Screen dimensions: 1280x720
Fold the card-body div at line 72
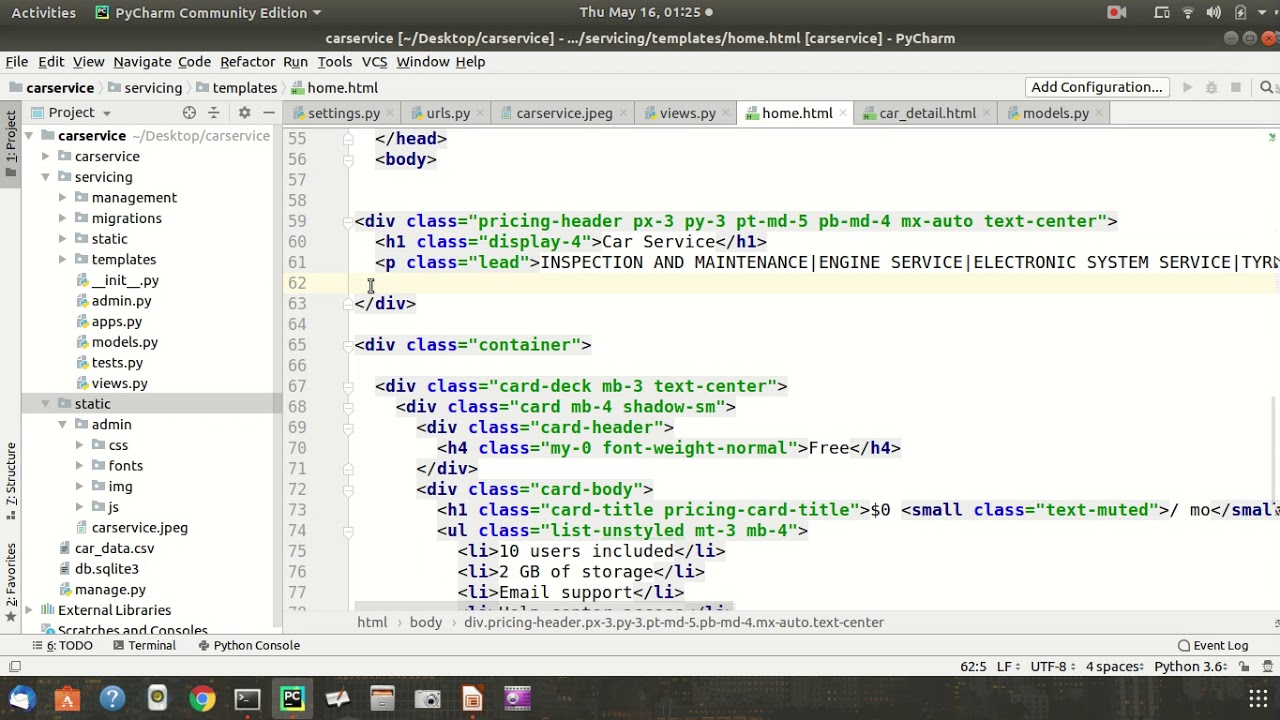(348, 489)
